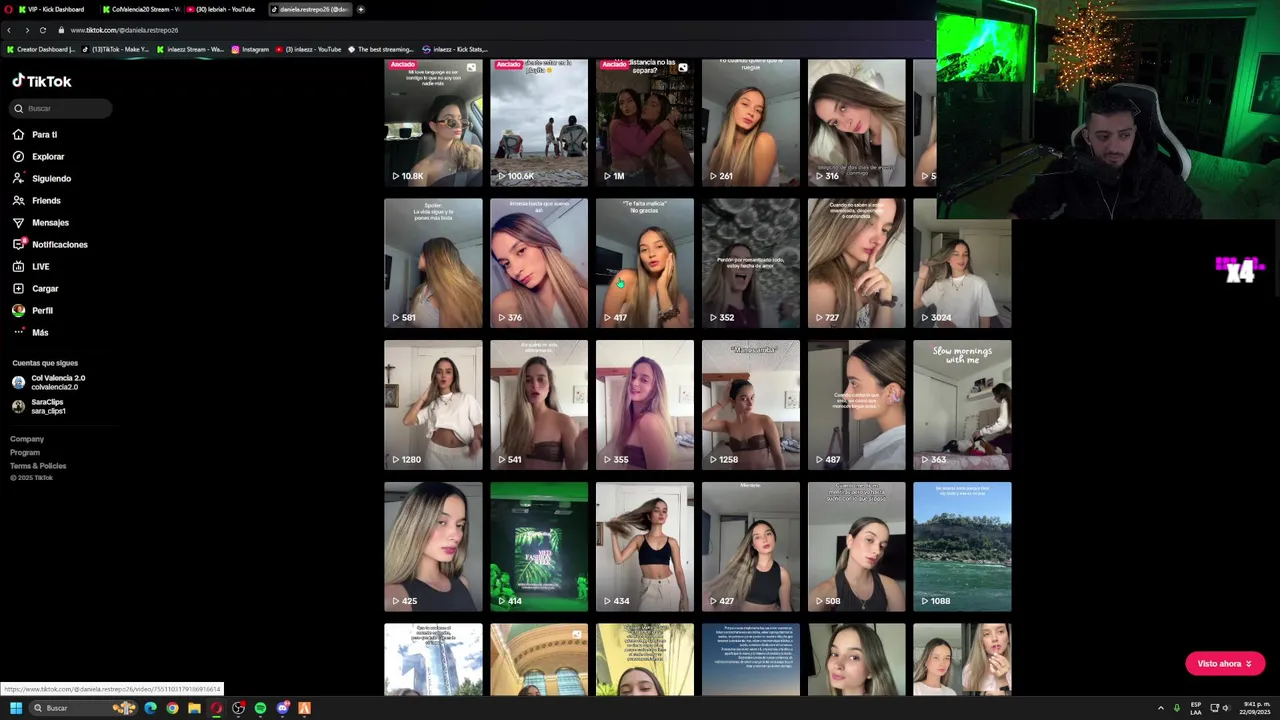Open the clock showing 9:41 p. m.
1280x720 pixels.
1257,708
